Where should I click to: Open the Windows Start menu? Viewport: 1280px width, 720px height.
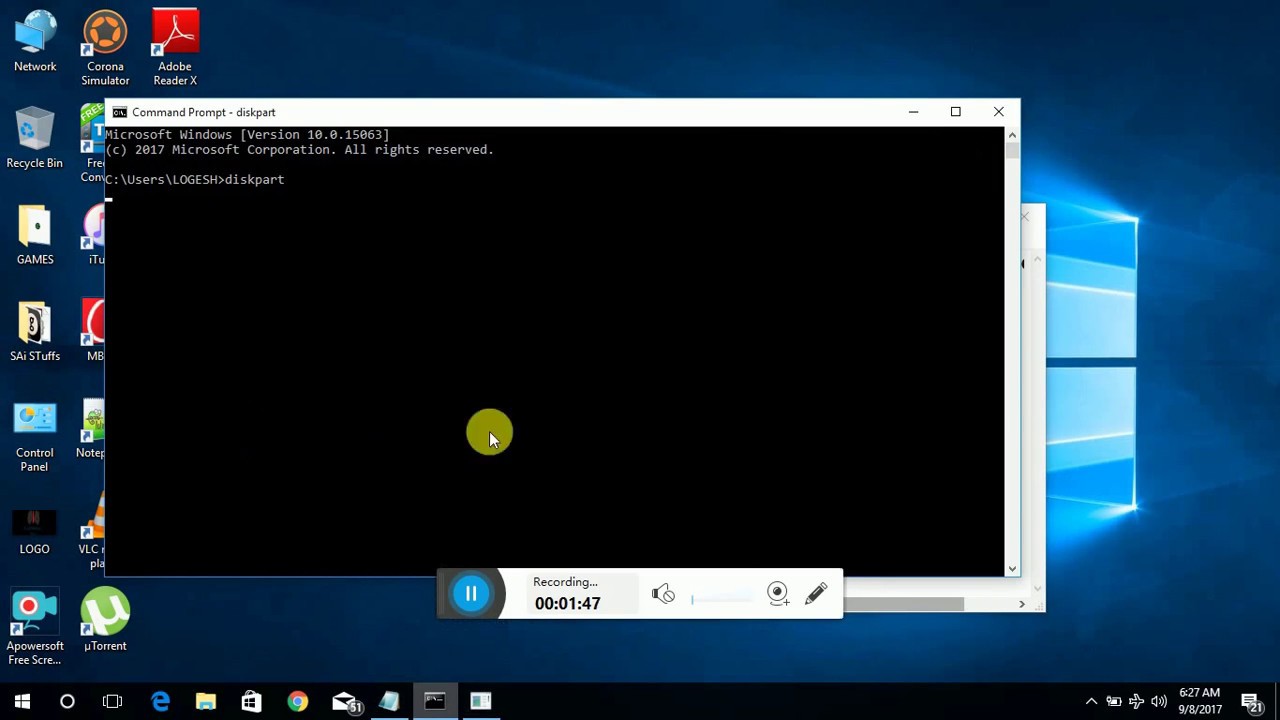pyautogui.click(x=22, y=701)
